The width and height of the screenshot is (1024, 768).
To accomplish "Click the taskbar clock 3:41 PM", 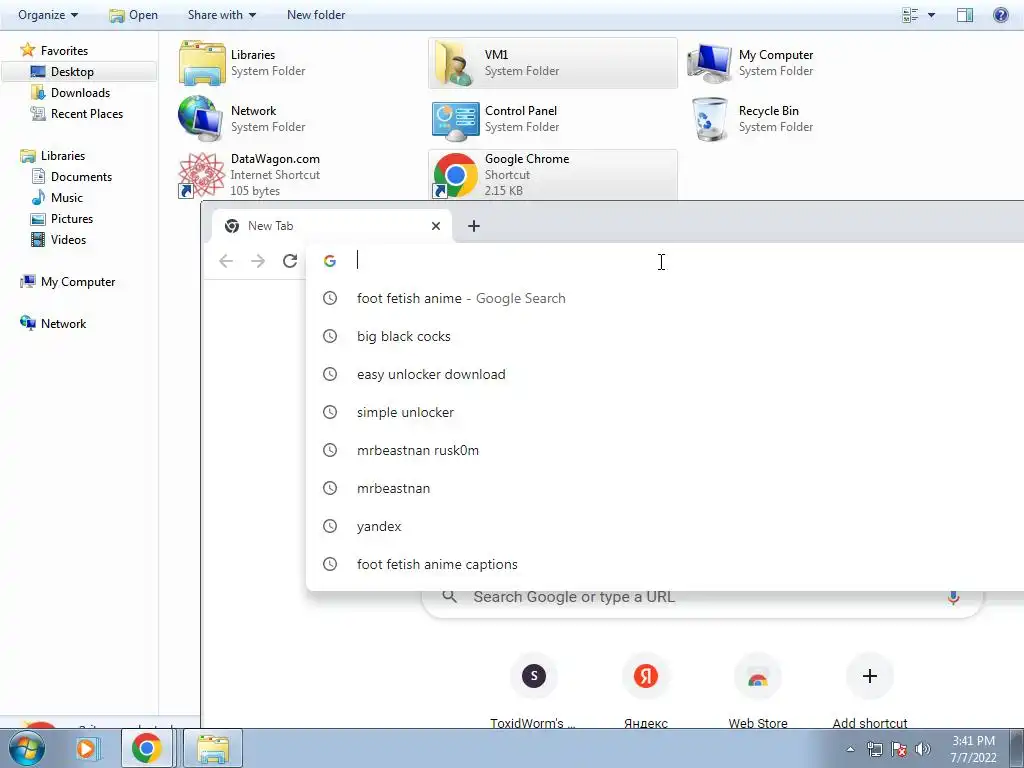I will [x=973, y=749].
